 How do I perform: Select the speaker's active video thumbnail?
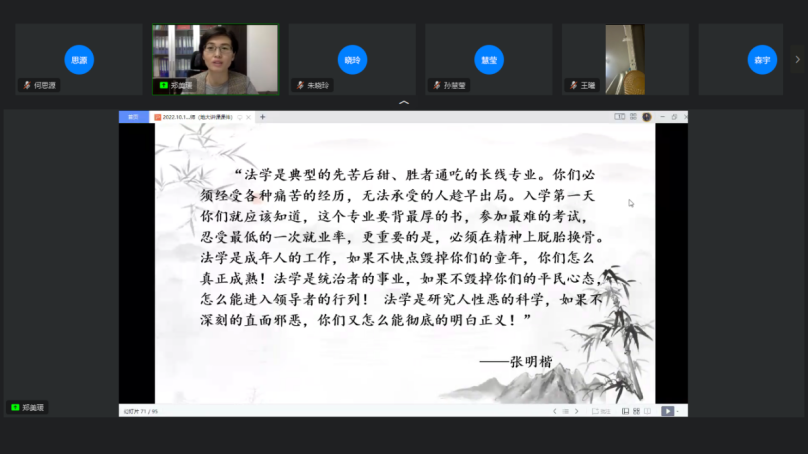pyautogui.click(x=215, y=58)
